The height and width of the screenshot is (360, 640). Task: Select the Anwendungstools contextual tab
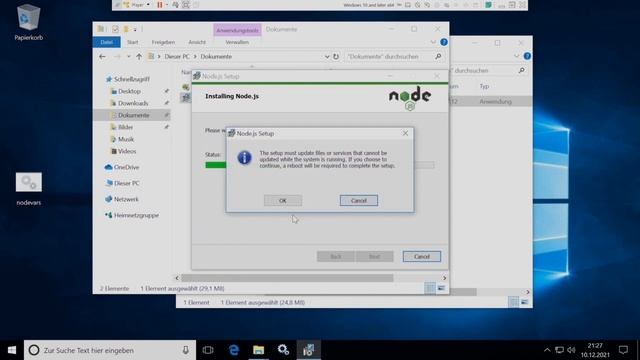tap(237, 30)
